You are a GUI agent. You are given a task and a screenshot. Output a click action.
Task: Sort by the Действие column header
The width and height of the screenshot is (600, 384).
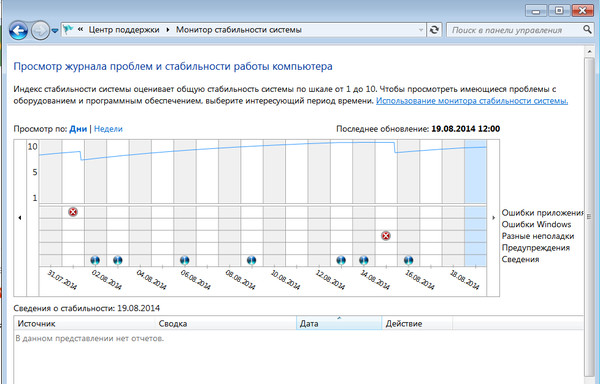pyautogui.click(x=417, y=324)
